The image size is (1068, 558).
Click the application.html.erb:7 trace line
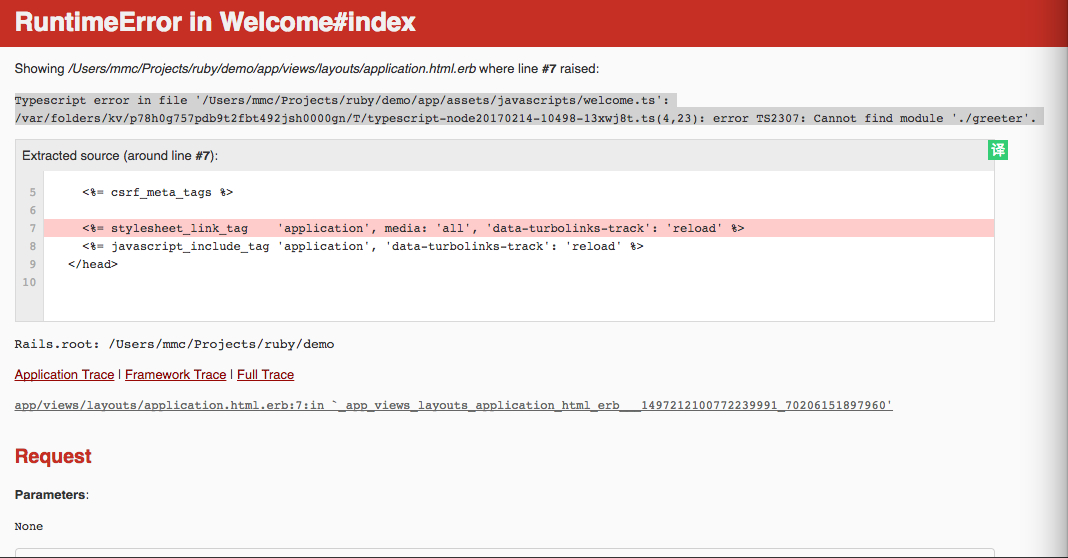[454, 405]
